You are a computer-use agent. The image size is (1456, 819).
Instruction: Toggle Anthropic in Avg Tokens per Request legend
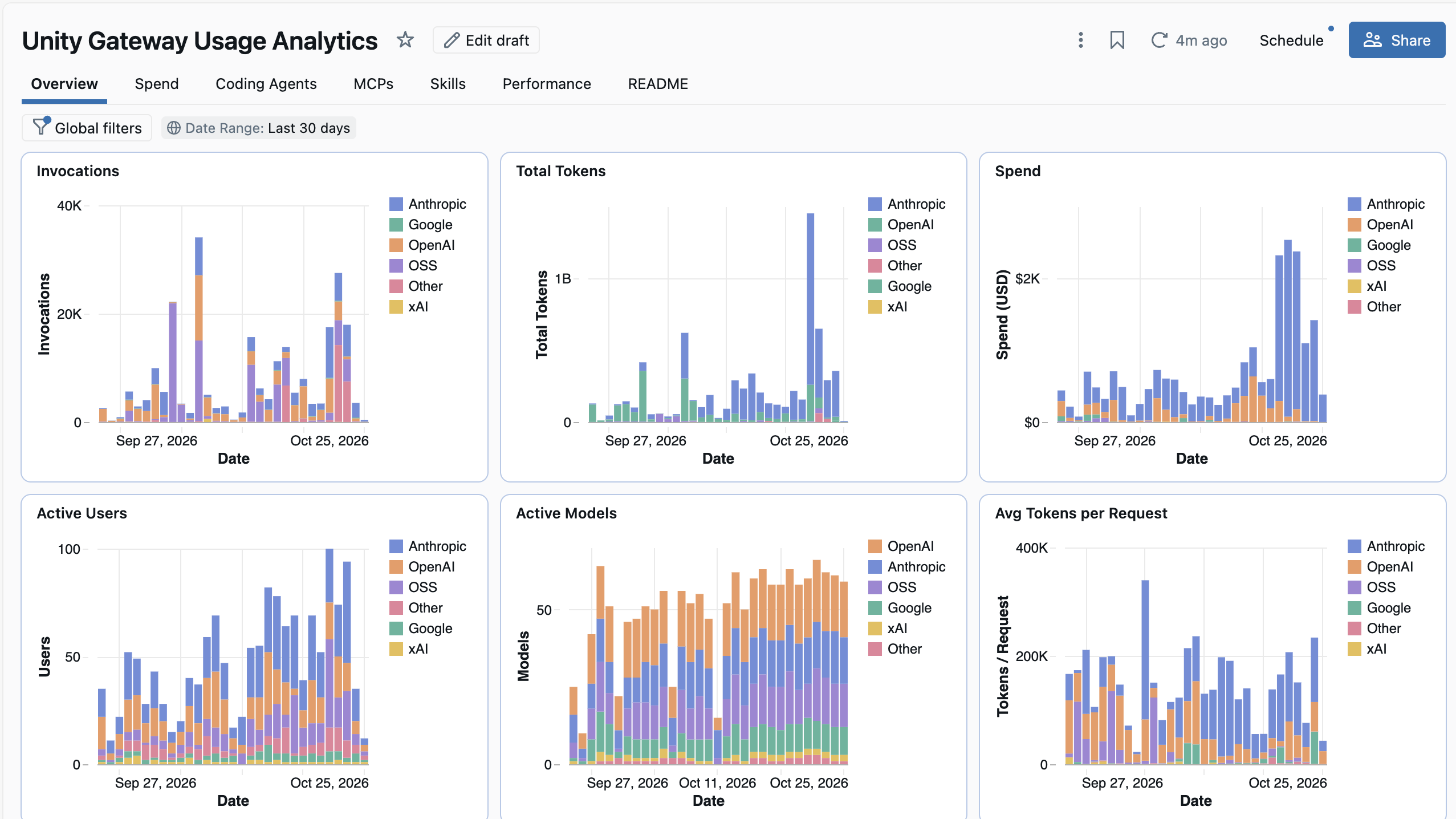pos(1386,546)
